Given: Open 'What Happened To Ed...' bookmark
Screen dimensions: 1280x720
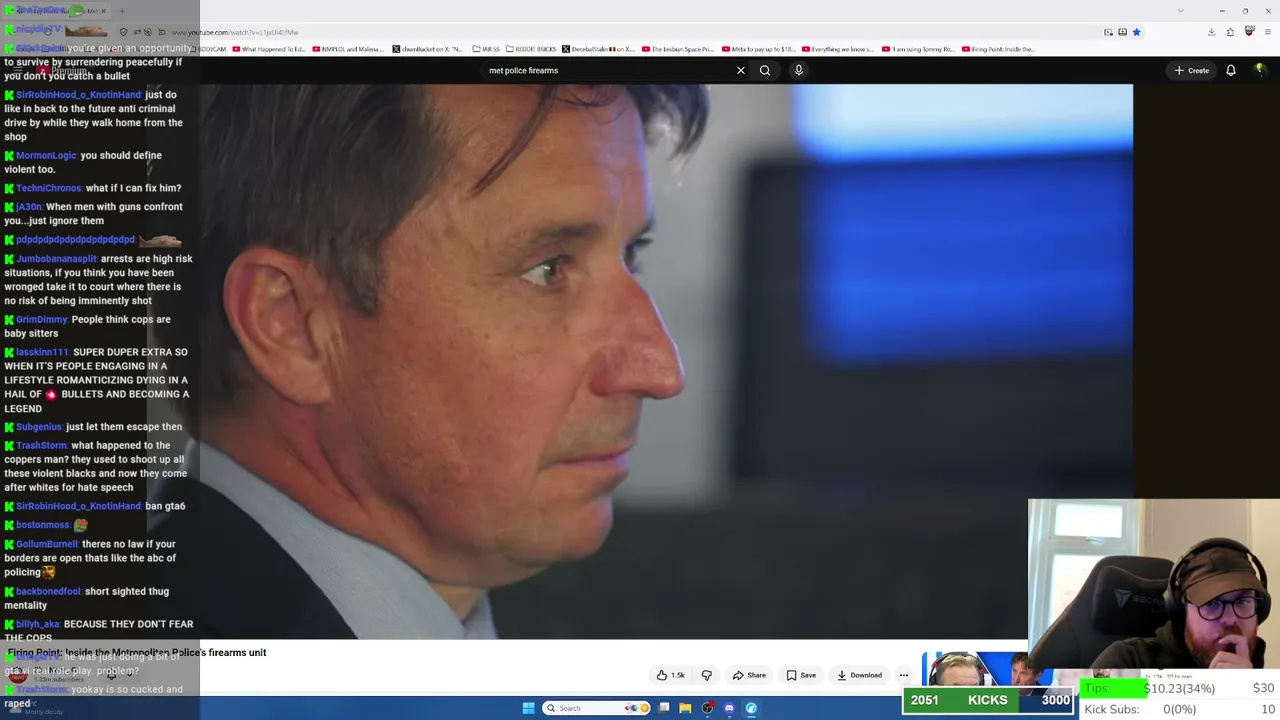Looking at the screenshot, I should click(269, 49).
